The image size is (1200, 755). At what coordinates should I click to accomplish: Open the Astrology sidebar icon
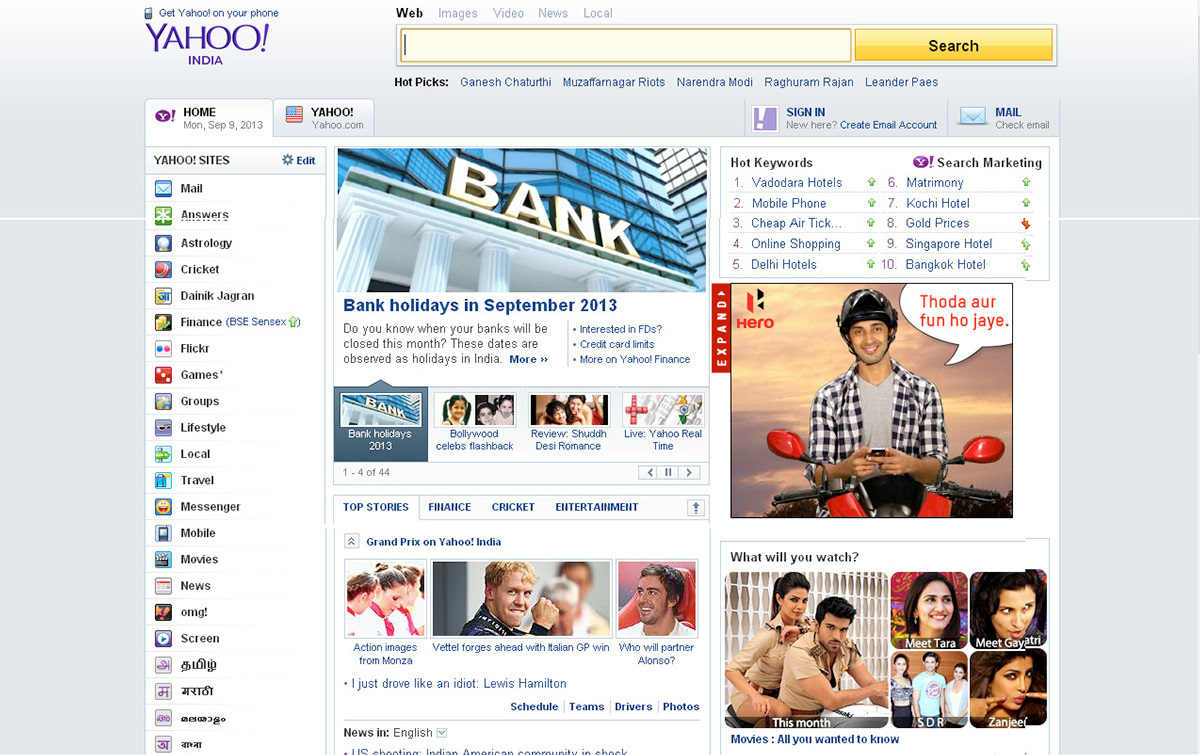pos(163,243)
